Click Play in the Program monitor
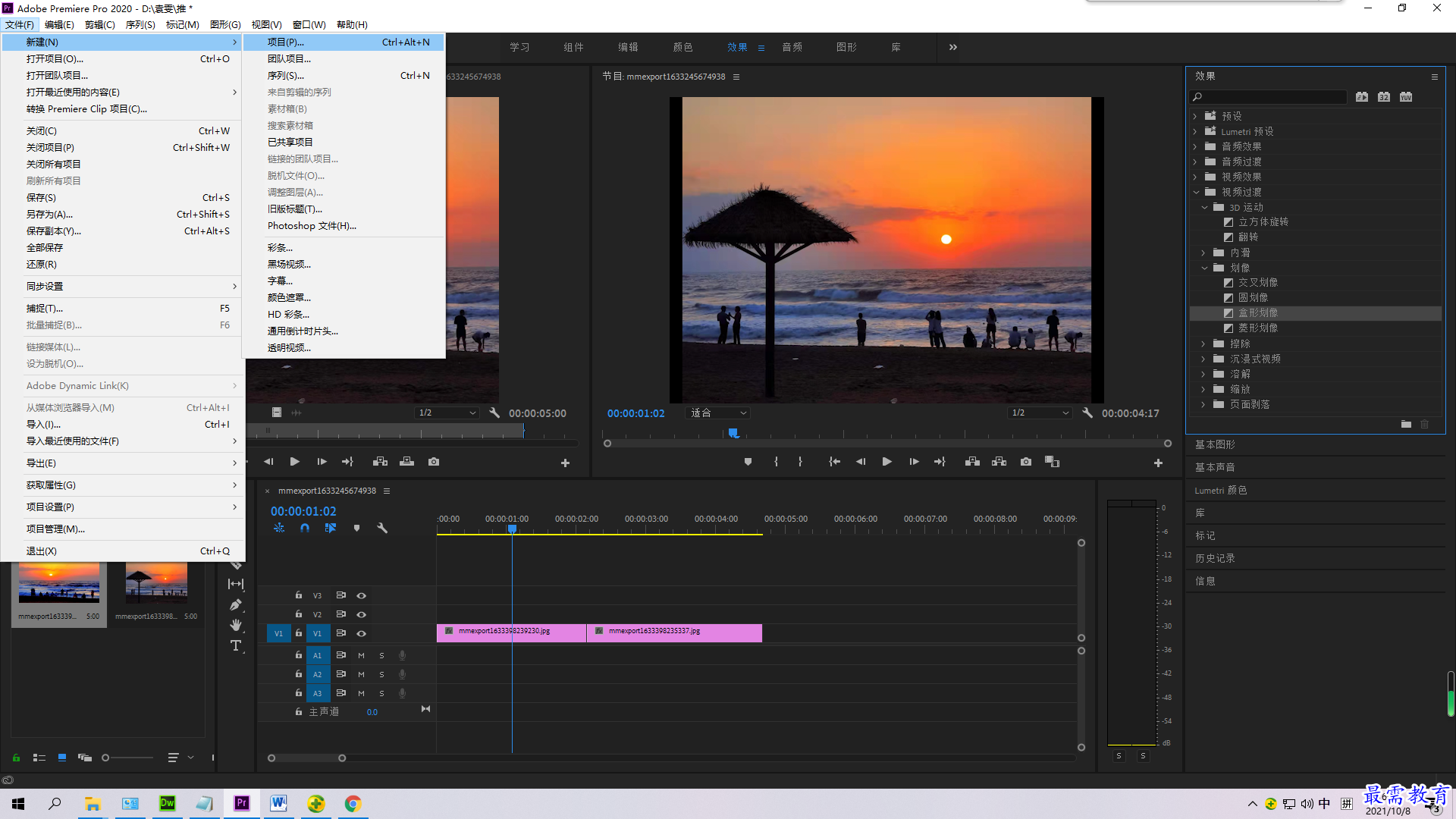Screen dimensions: 1456x819 pyautogui.click(x=886, y=462)
